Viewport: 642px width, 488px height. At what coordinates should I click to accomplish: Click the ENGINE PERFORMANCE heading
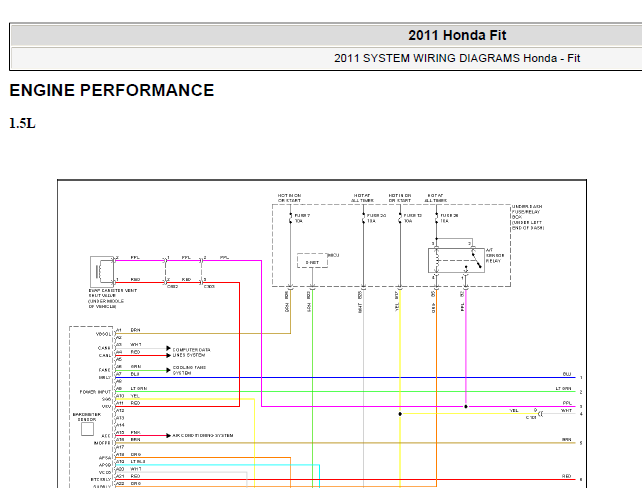tap(112, 90)
